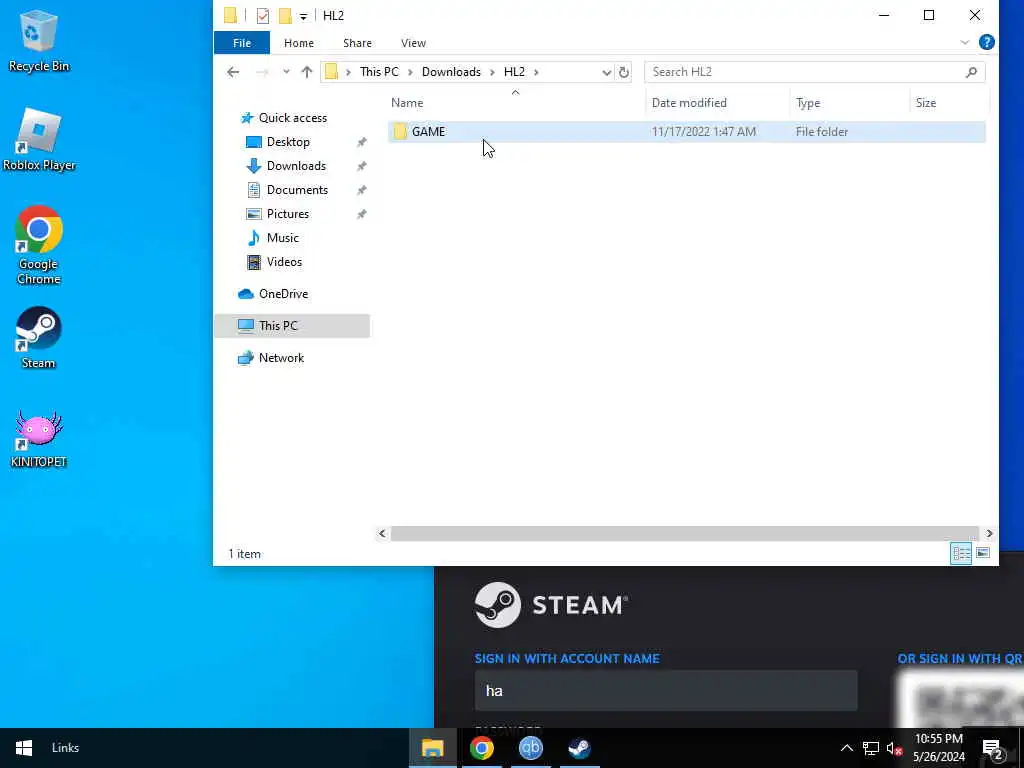Switch to the View ribbon tab
Viewport: 1024px width, 768px height.
(x=413, y=43)
